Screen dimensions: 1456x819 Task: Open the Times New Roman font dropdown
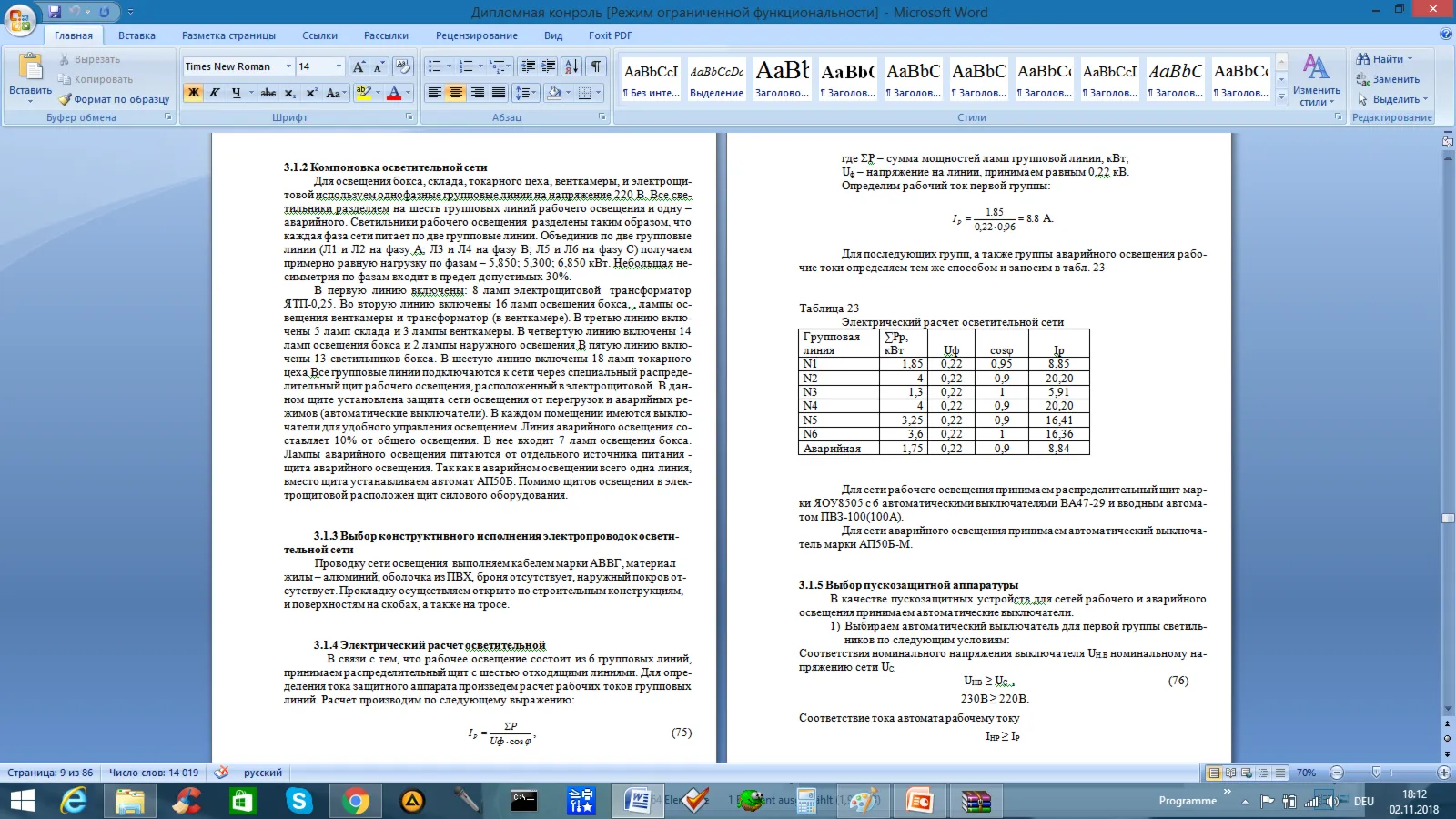click(x=288, y=66)
